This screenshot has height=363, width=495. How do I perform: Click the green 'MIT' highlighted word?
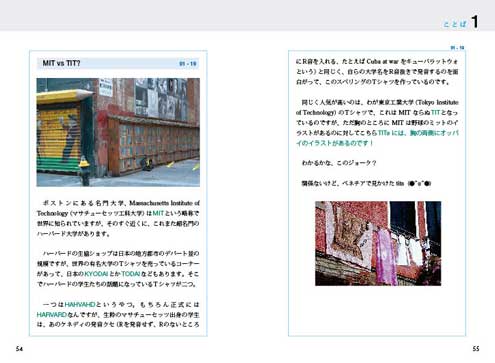158,213
